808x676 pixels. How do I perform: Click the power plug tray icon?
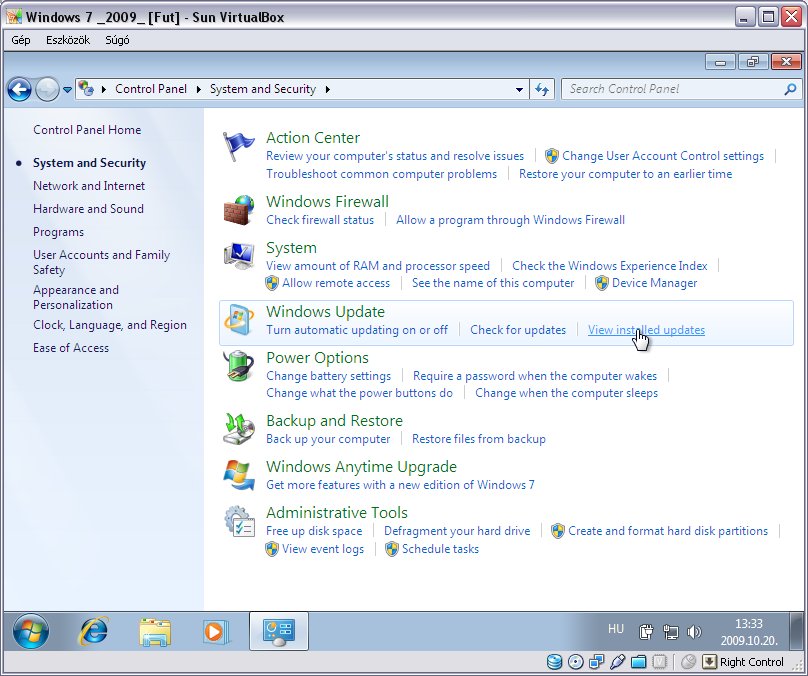pyautogui.click(x=646, y=632)
